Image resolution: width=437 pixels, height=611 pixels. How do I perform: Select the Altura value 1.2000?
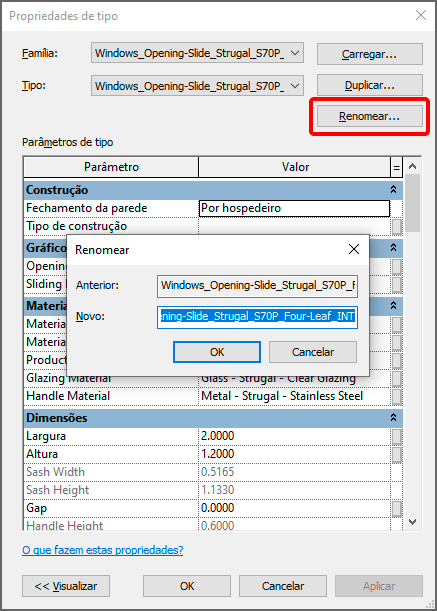pyautogui.click(x=294, y=454)
